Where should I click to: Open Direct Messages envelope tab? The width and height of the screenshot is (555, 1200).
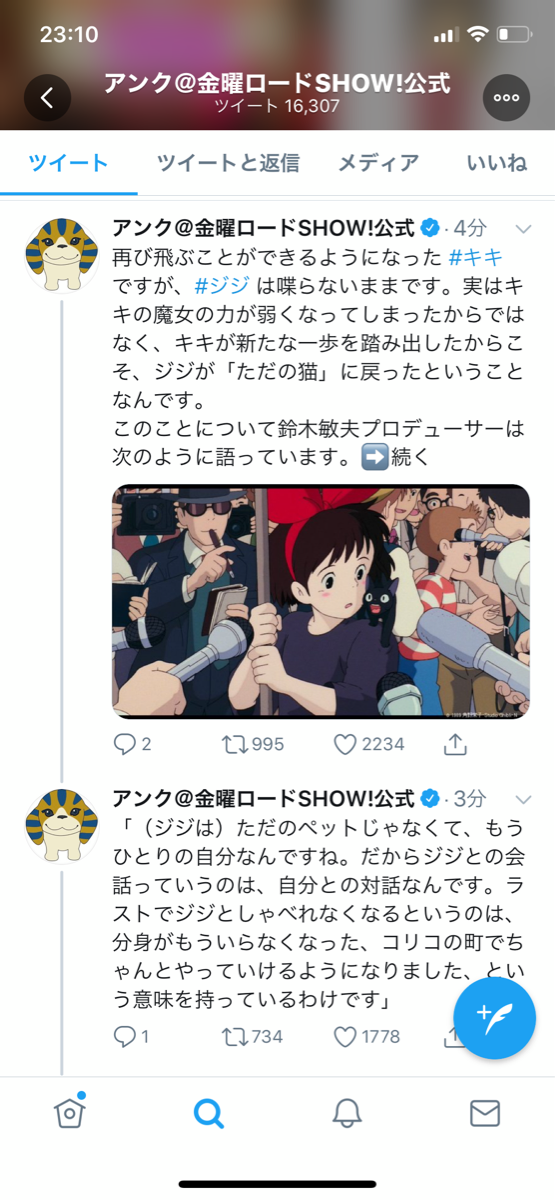point(485,1113)
